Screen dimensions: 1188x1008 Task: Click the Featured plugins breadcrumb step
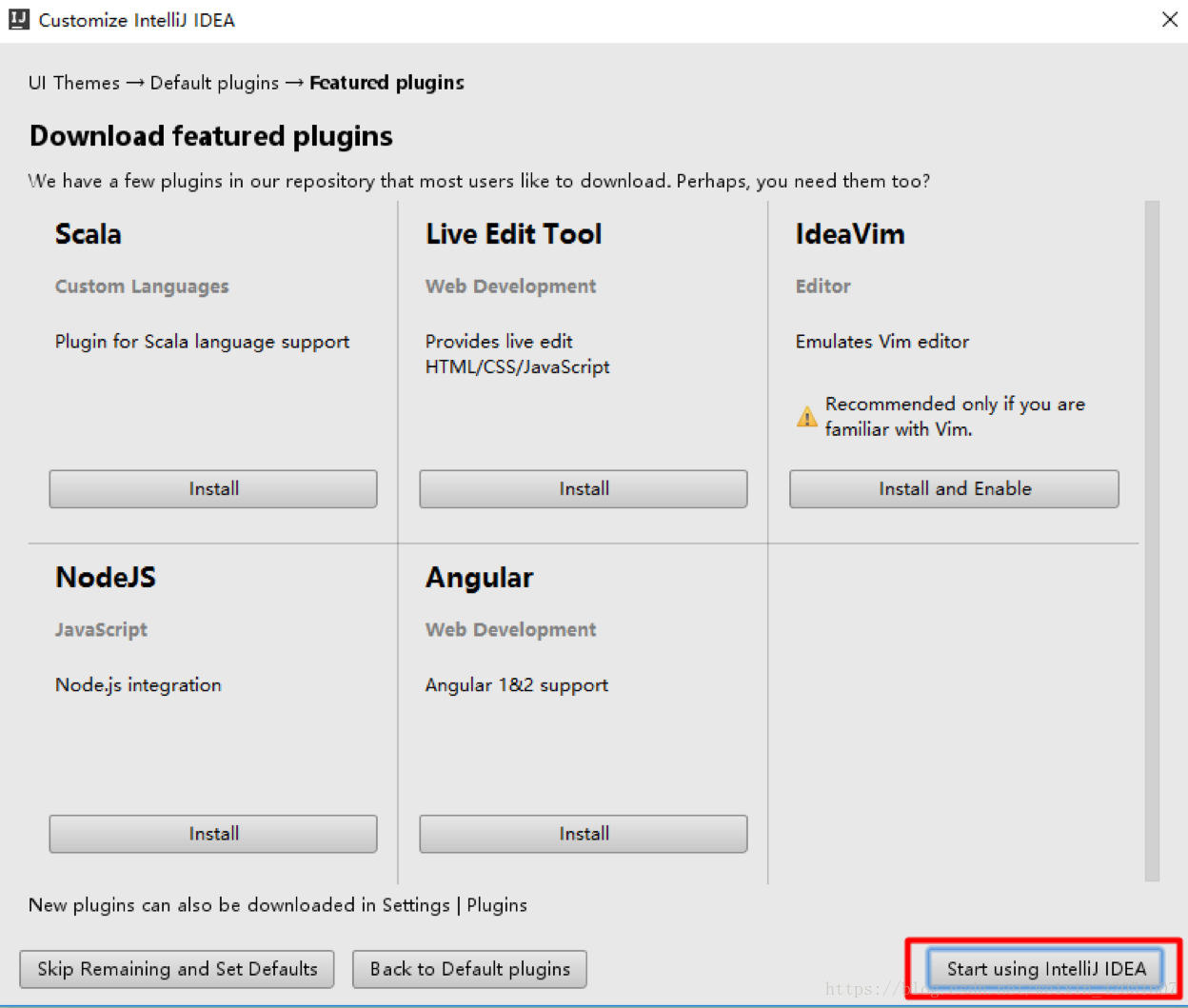[x=386, y=83]
